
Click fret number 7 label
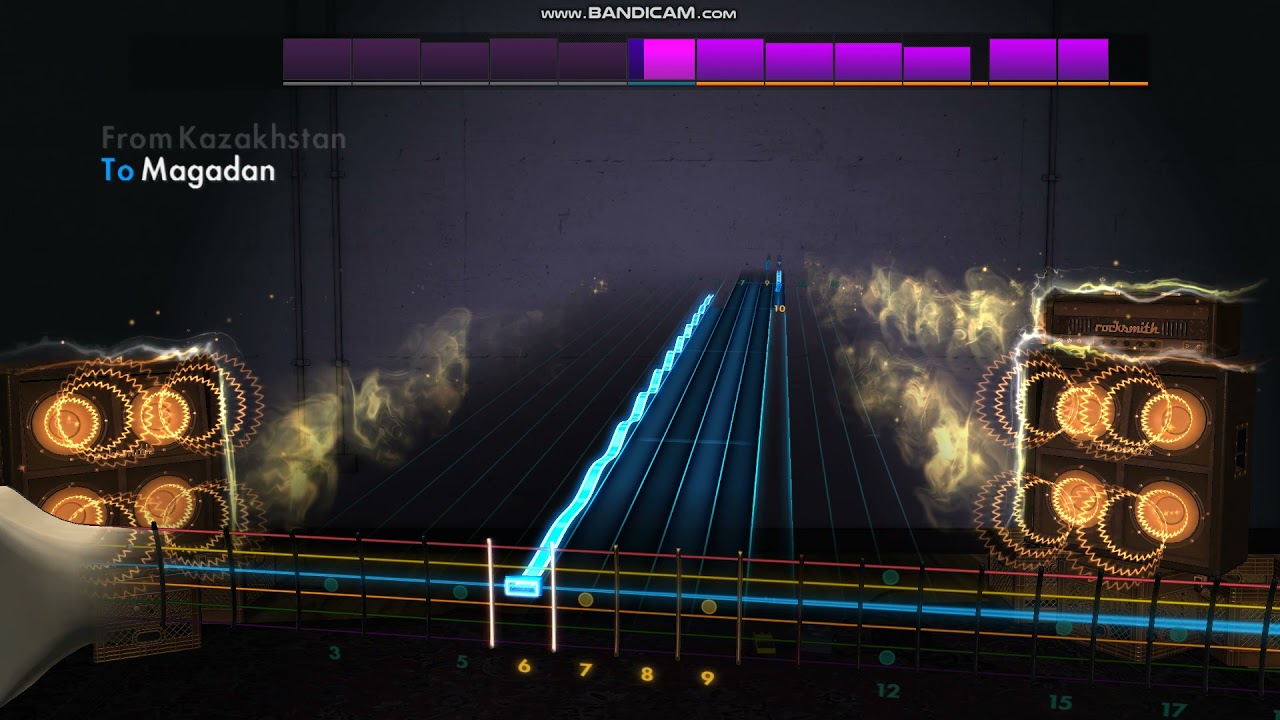[585, 670]
